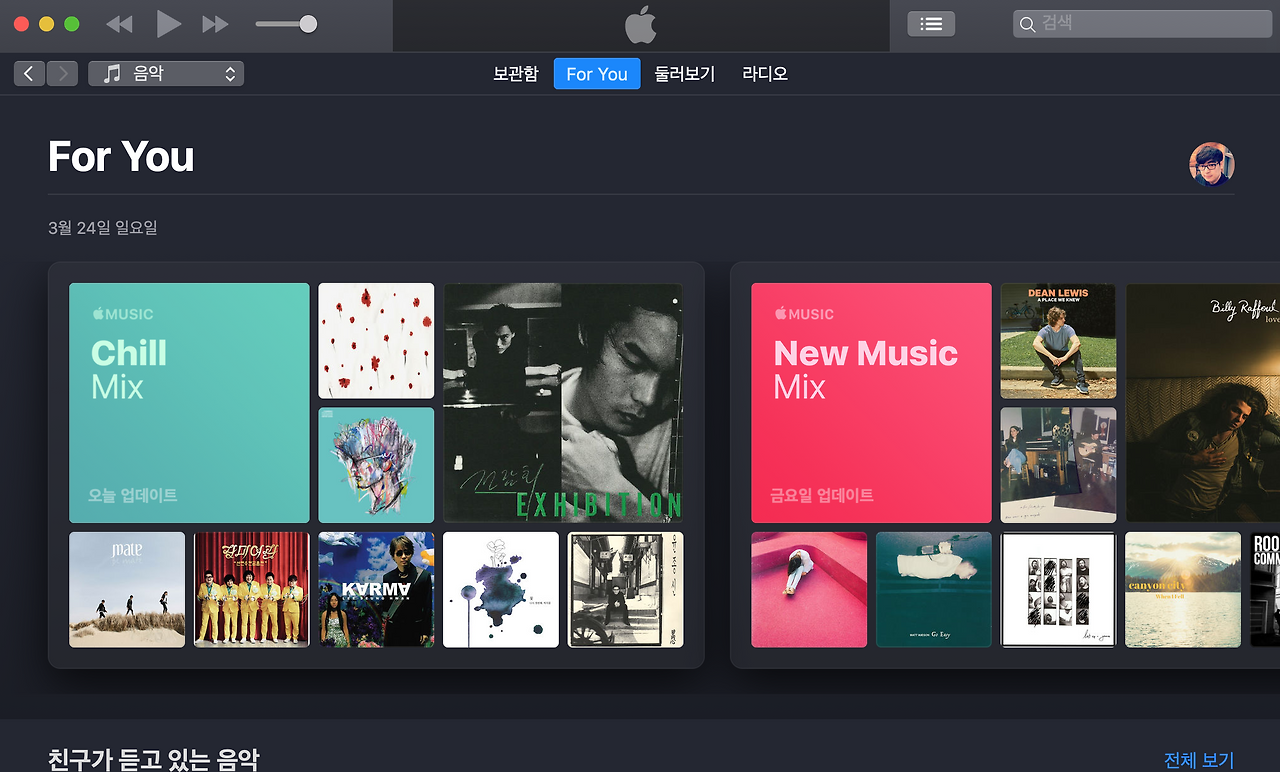Skip forward to the next track
Image resolution: width=1280 pixels, height=772 pixels.
(x=215, y=24)
